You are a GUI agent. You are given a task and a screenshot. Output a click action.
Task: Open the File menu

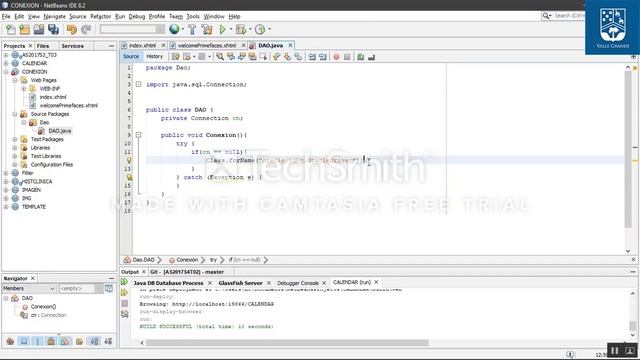coord(6,16)
